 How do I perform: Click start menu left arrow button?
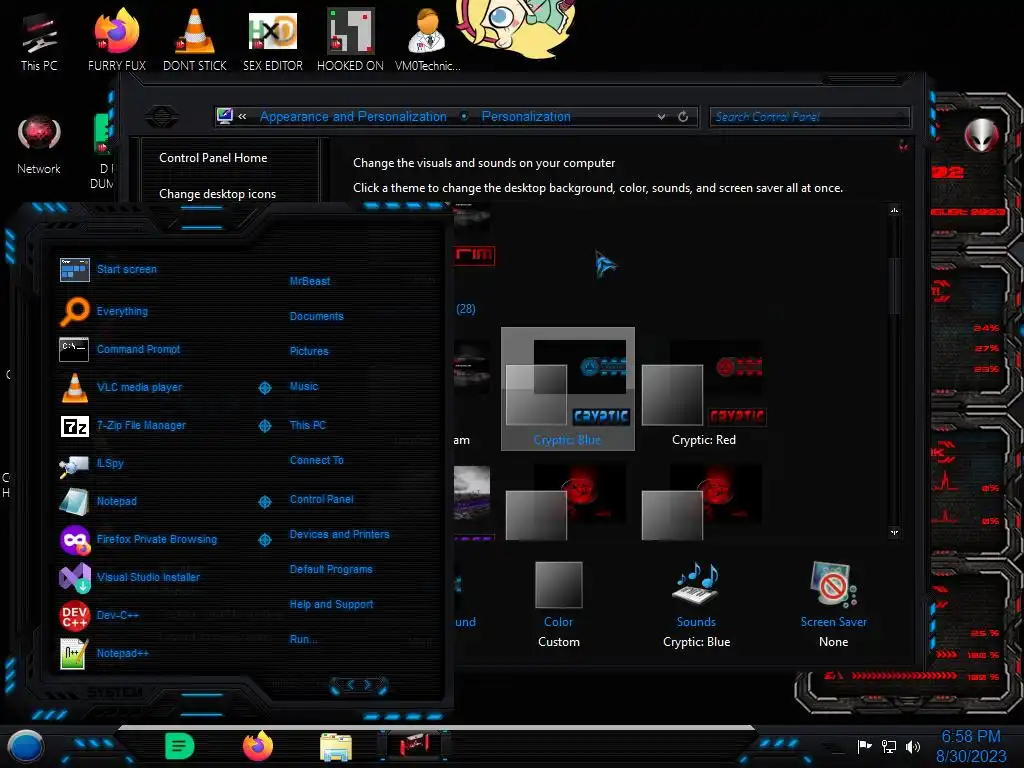(350, 685)
